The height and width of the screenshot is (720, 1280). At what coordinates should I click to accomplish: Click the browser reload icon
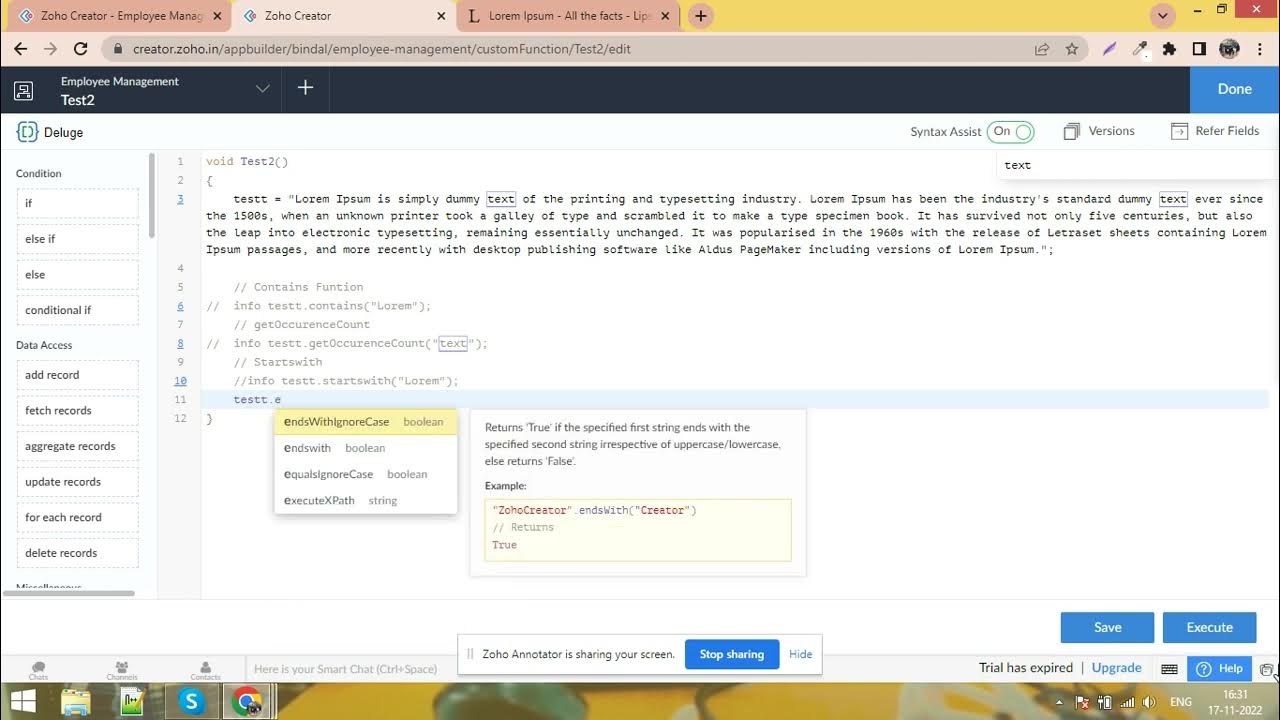[x=81, y=48]
